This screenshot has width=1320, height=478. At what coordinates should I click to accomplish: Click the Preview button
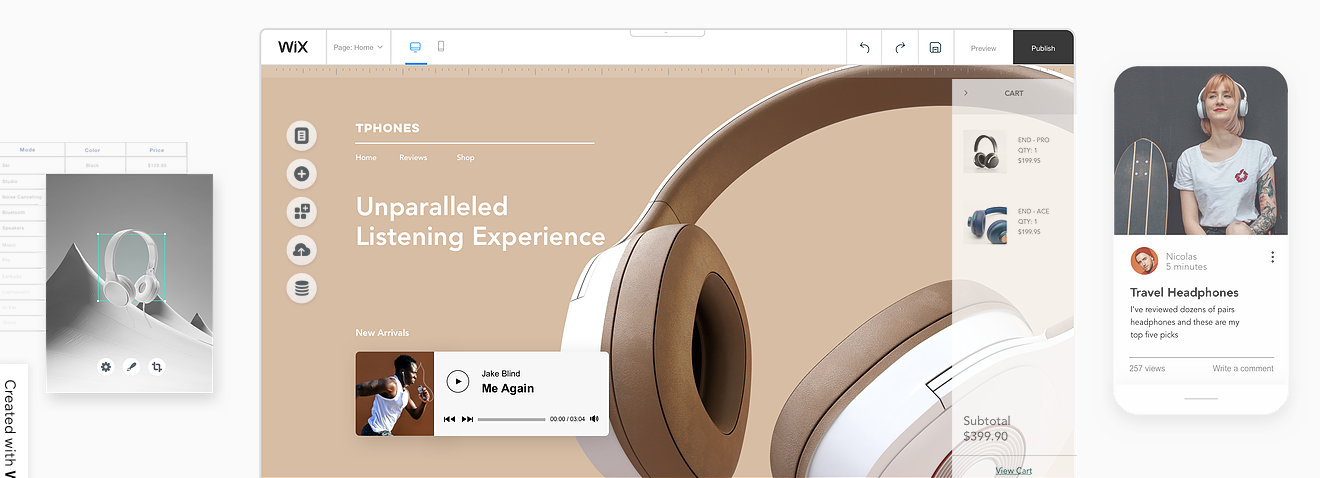tap(984, 48)
